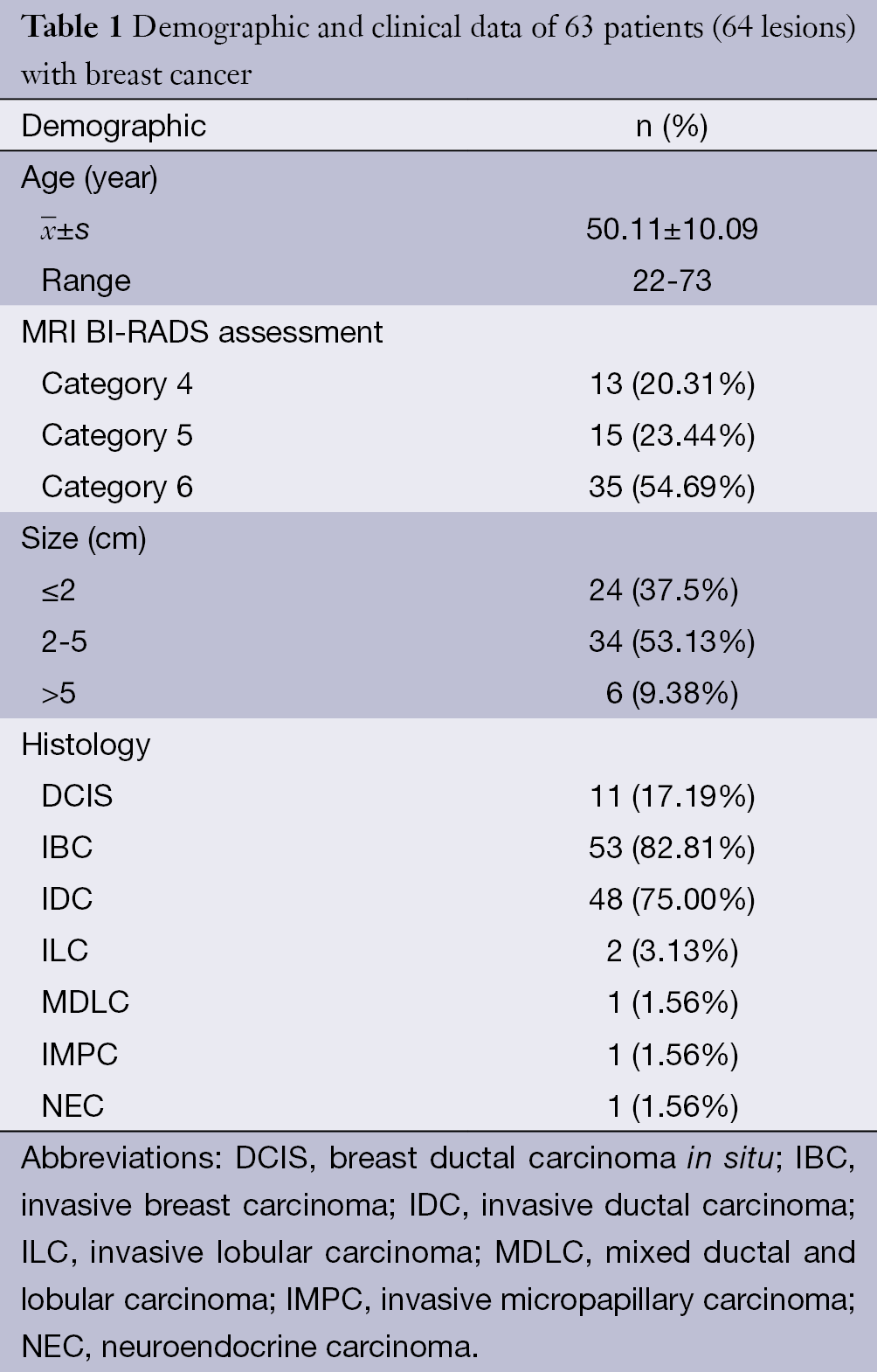Select the >5 size value 6 (9.38%)

(x=672, y=693)
